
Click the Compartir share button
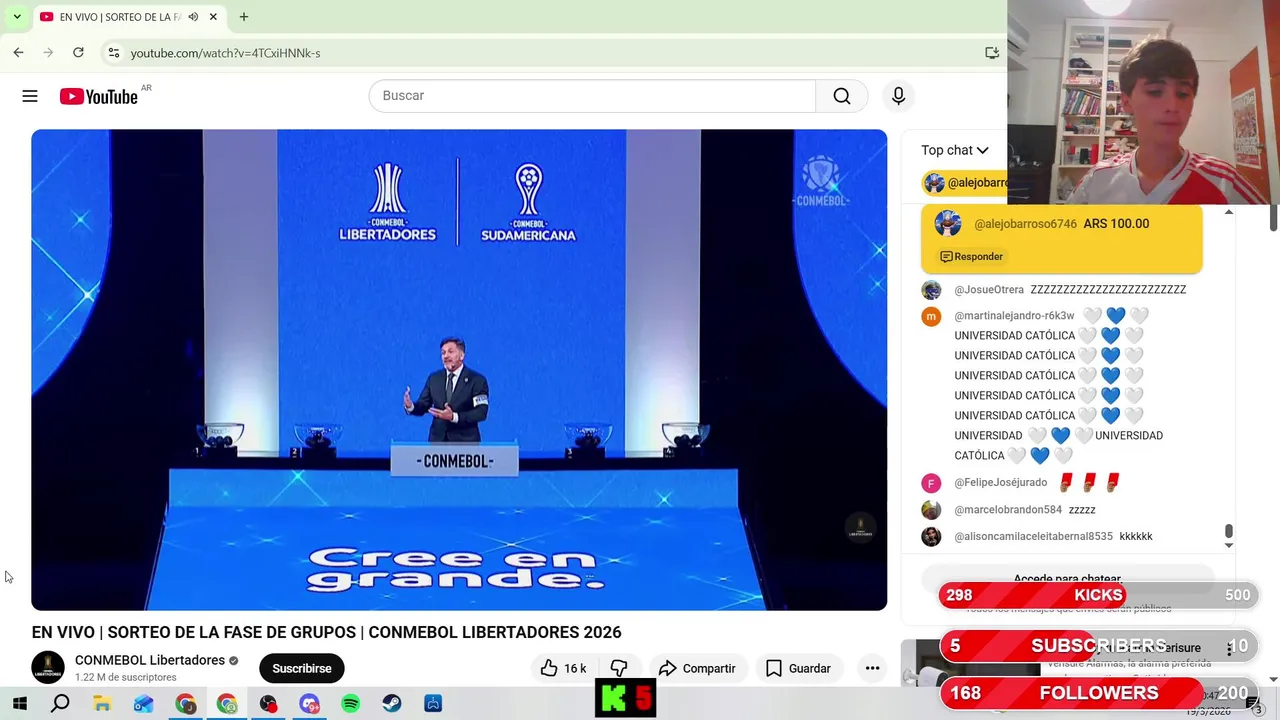[x=697, y=668]
